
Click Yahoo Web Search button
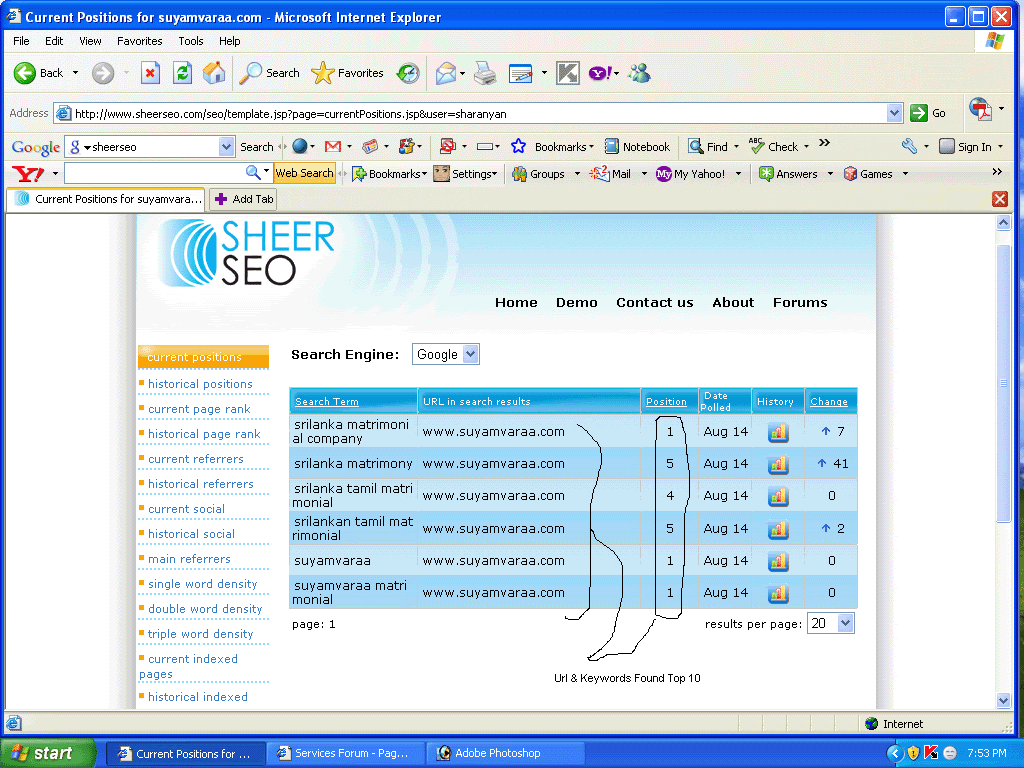(x=304, y=173)
